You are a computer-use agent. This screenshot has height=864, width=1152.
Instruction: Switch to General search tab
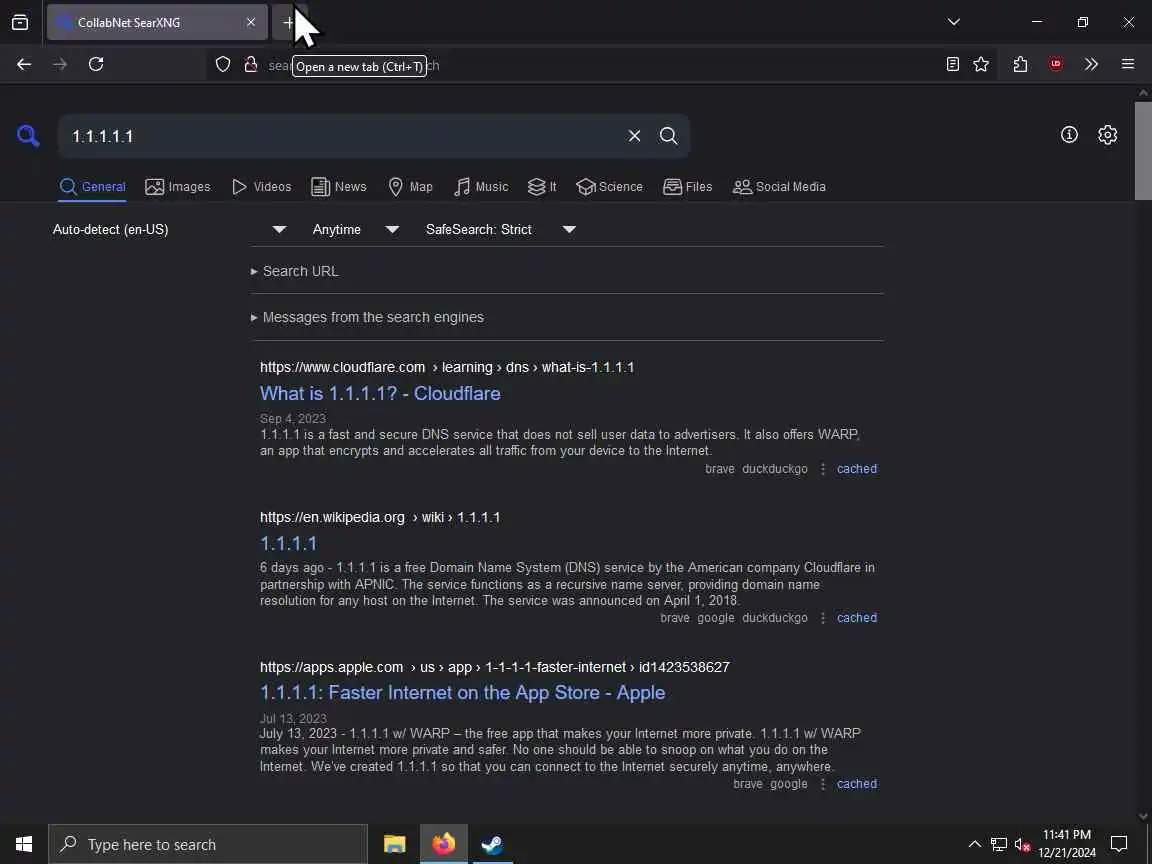point(93,187)
